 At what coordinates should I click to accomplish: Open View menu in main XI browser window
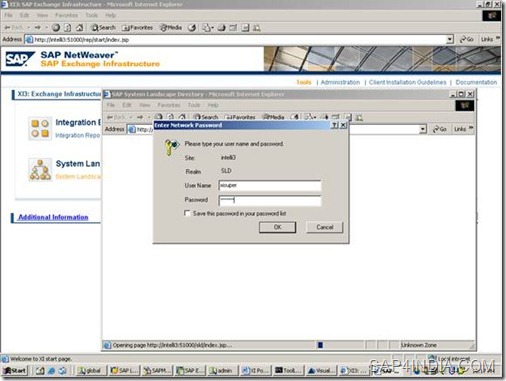(x=42, y=15)
